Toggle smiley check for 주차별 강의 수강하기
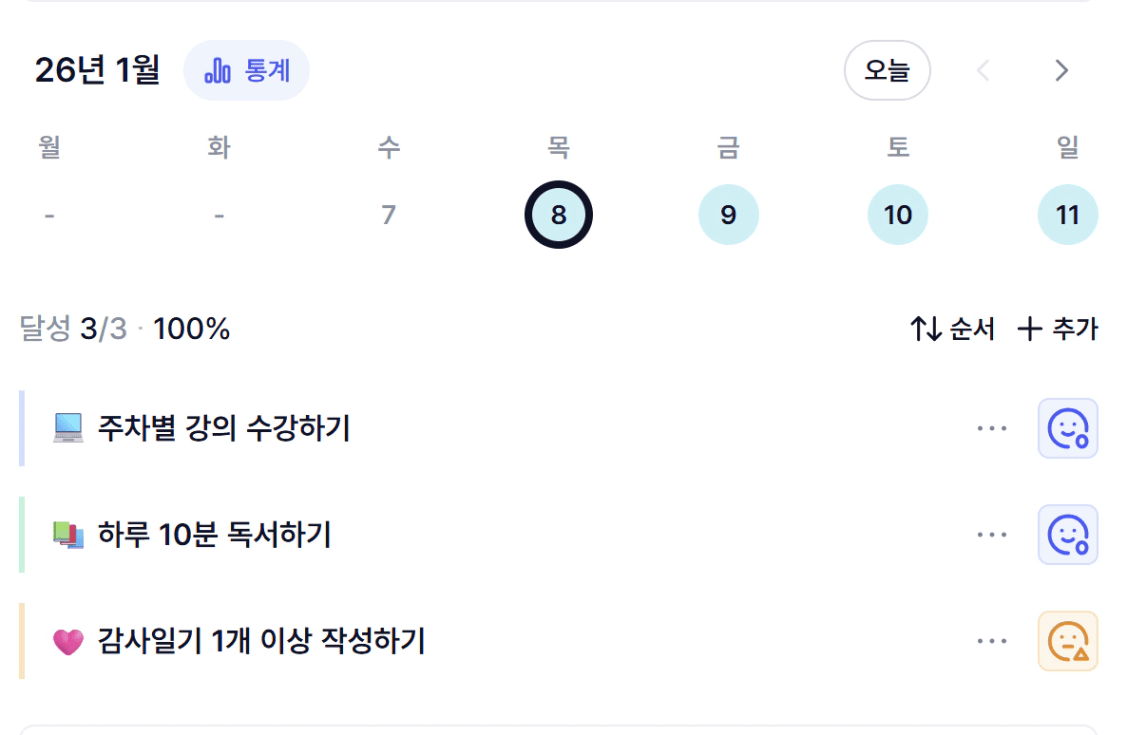The height and width of the screenshot is (735, 1127). 1068,429
